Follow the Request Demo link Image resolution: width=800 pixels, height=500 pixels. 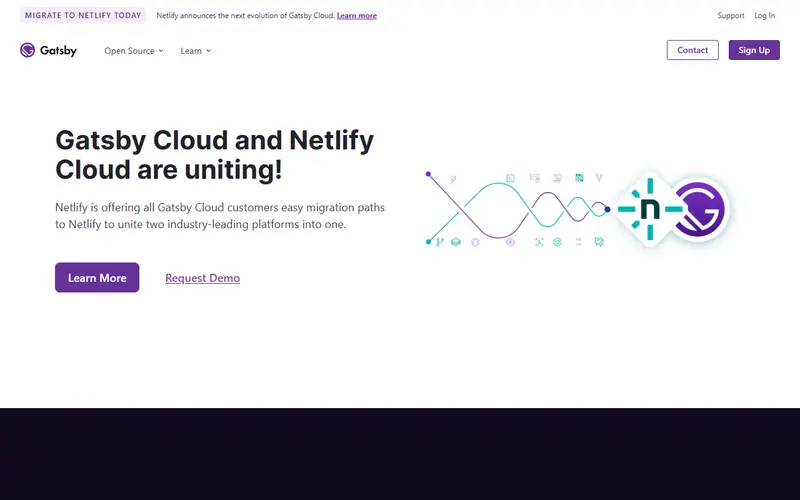[x=203, y=278]
